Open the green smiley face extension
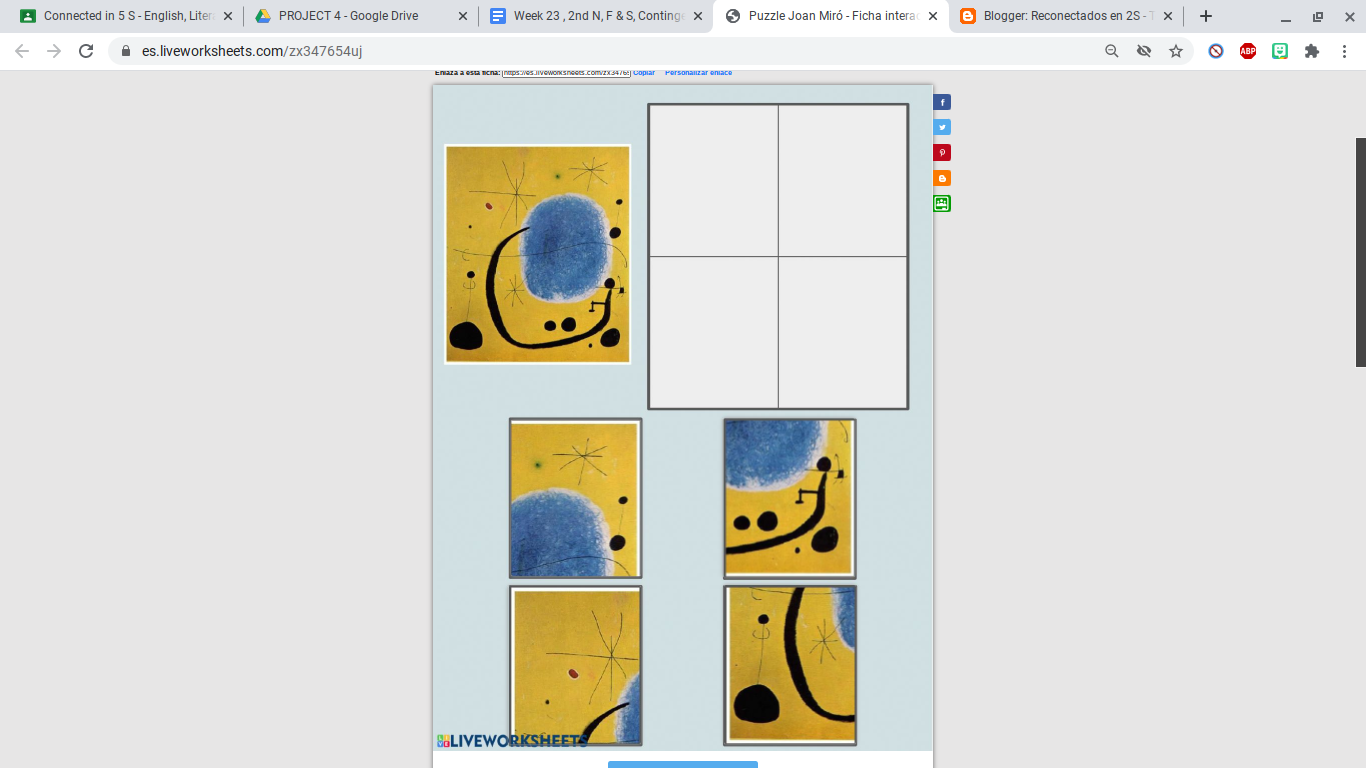The width and height of the screenshot is (1366, 768). (x=1280, y=51)
